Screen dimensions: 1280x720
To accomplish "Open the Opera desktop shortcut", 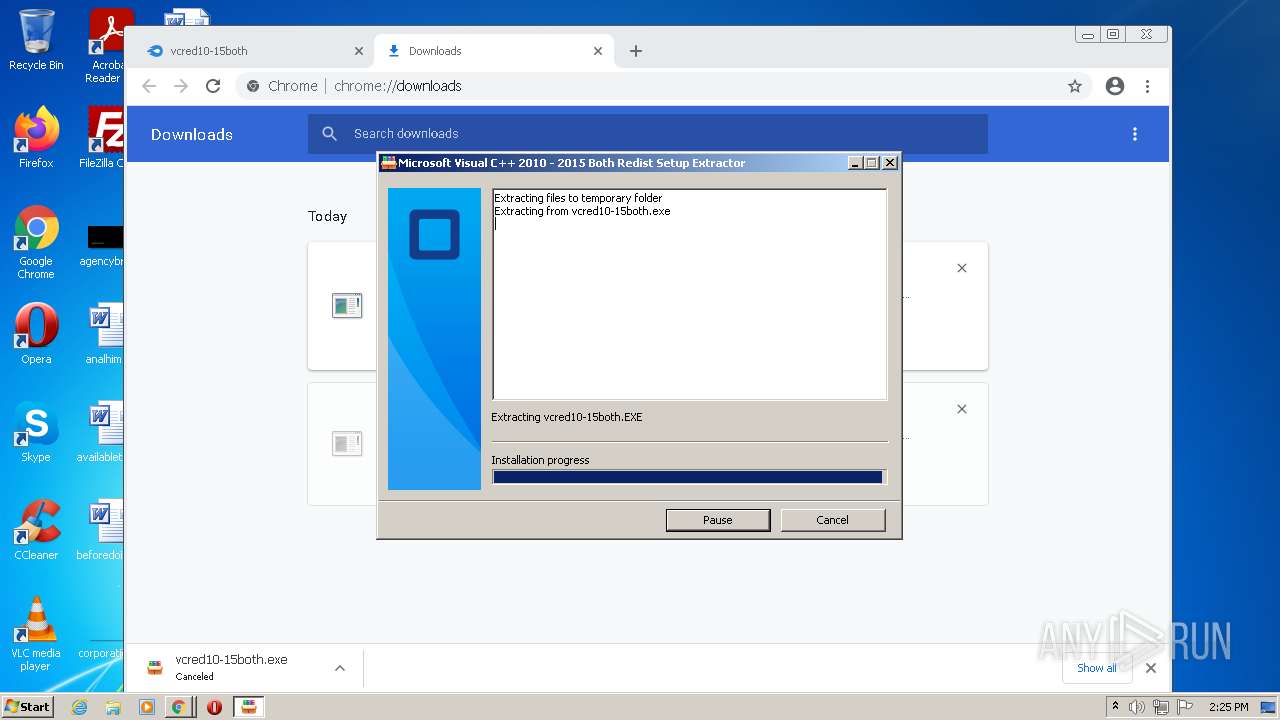I will 36,333.
